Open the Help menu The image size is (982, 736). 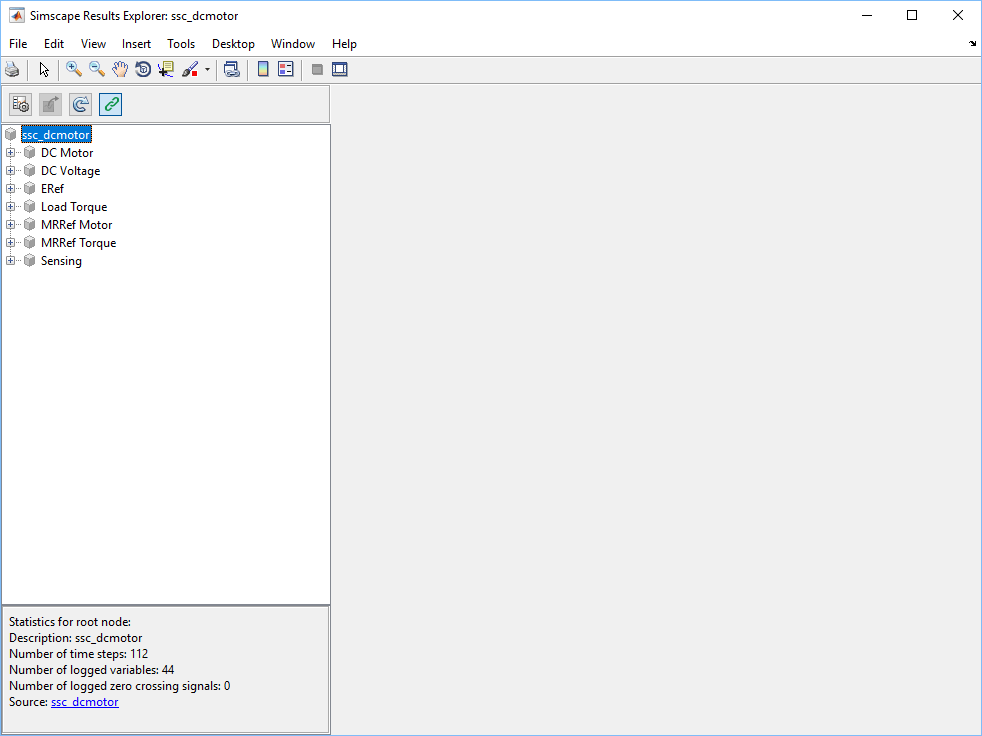(344, 44)
